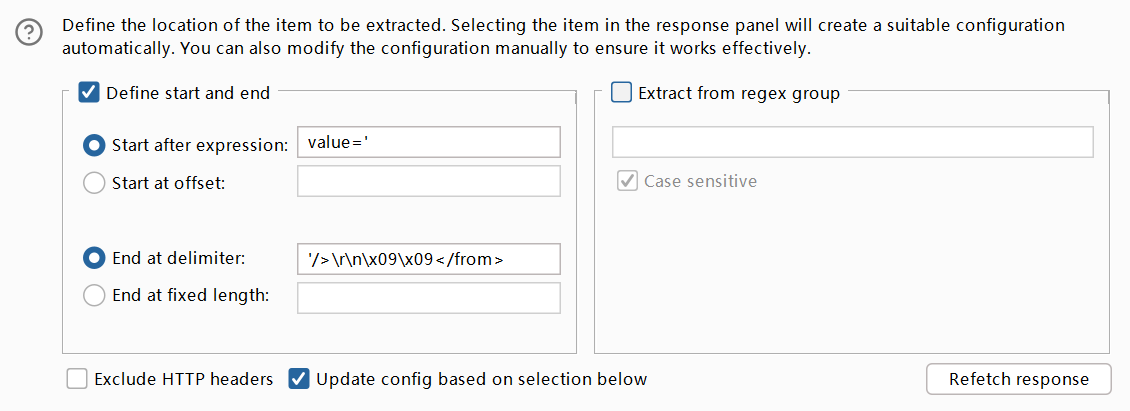Uncheck Update config based on selection below

click(299, 379)
